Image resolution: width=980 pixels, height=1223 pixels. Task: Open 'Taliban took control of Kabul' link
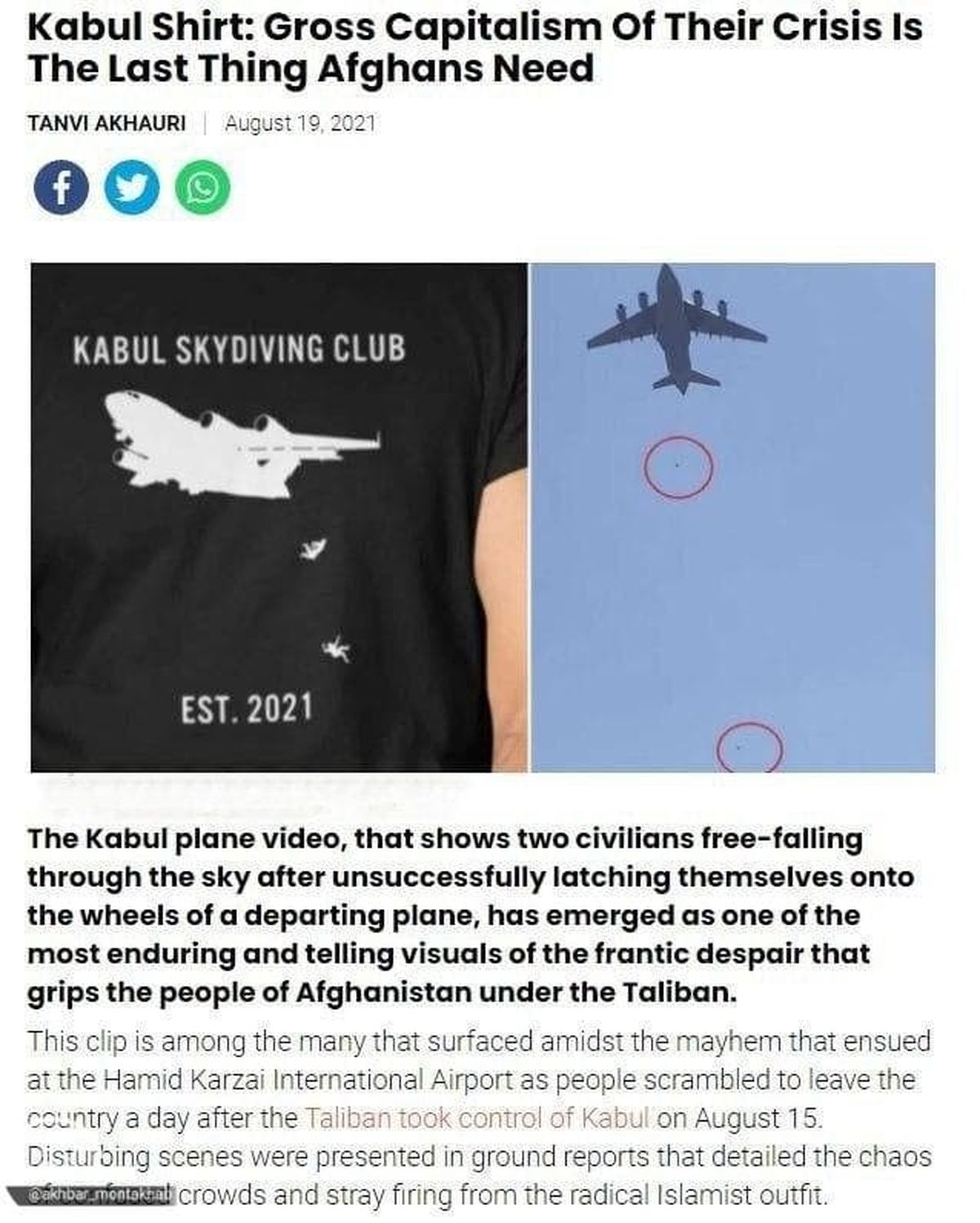click(x=477, y=1118)
